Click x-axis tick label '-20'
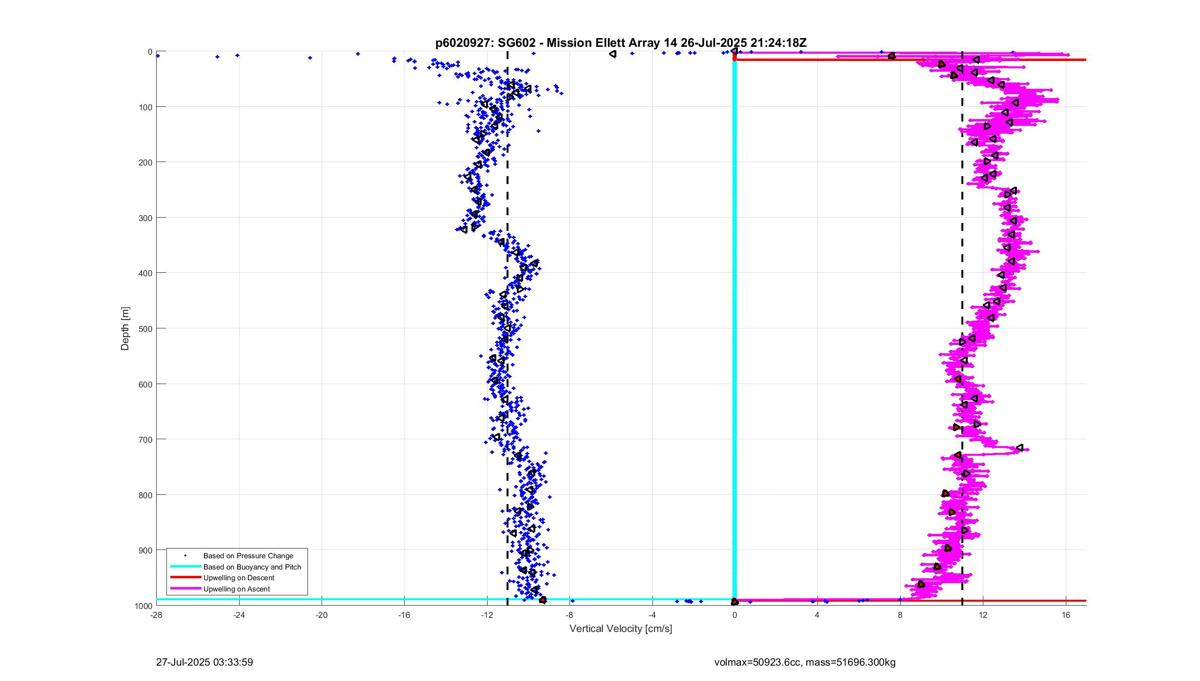Viewport: 1200px width, 681px height. 321,615
